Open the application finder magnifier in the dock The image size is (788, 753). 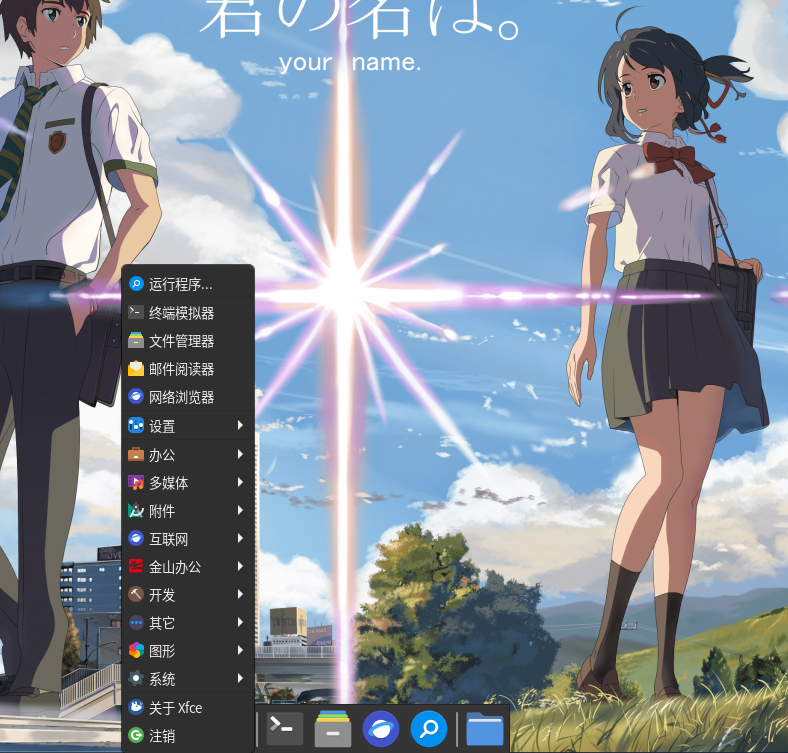429,728
